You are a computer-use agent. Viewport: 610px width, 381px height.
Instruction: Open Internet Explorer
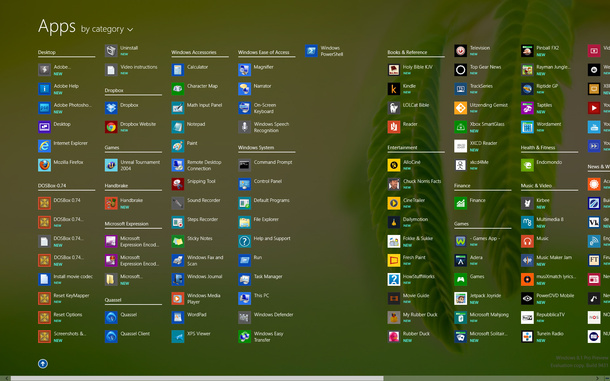point(63,146)
